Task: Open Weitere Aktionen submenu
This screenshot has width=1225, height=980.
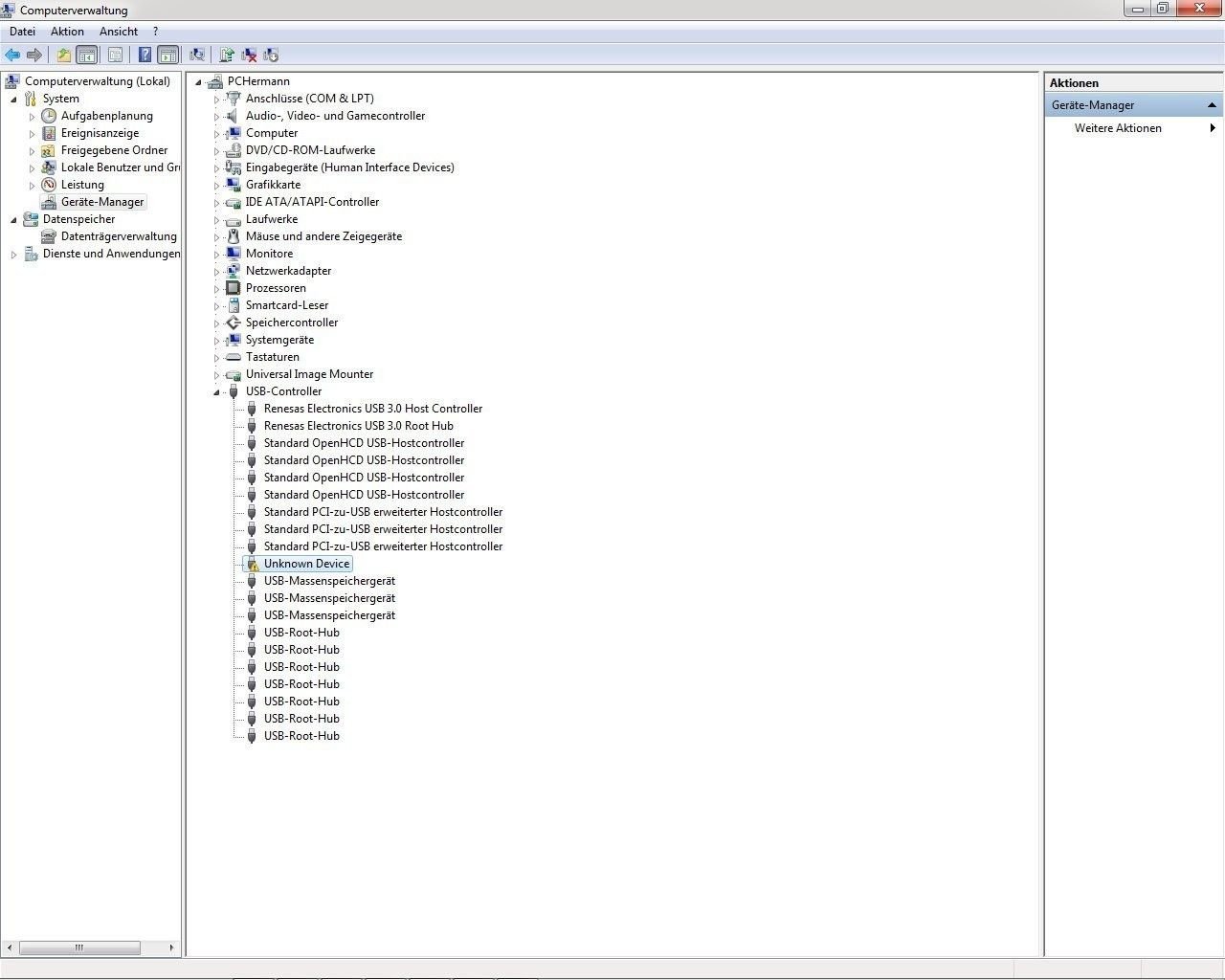Action: click(1118, 128)
